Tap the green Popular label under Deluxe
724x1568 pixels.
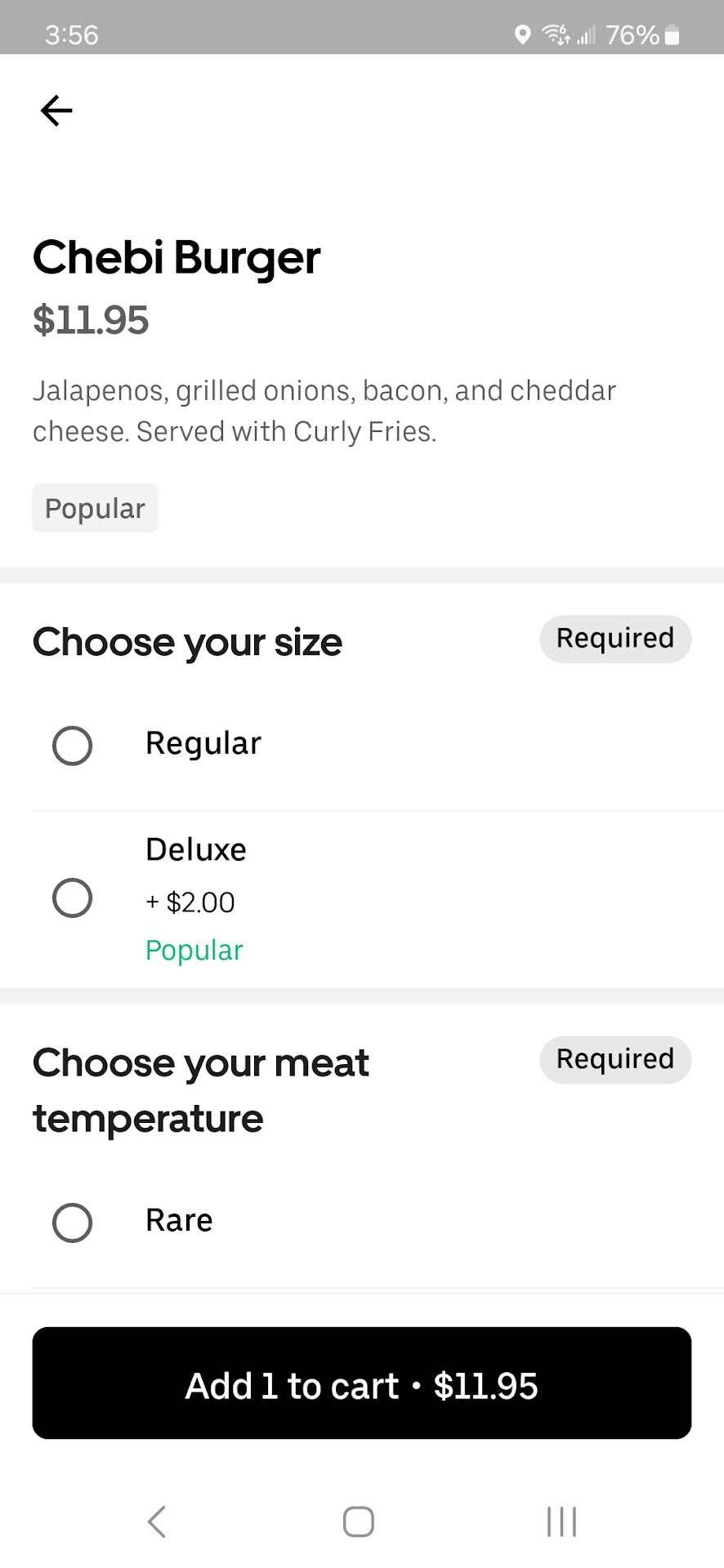194,951
